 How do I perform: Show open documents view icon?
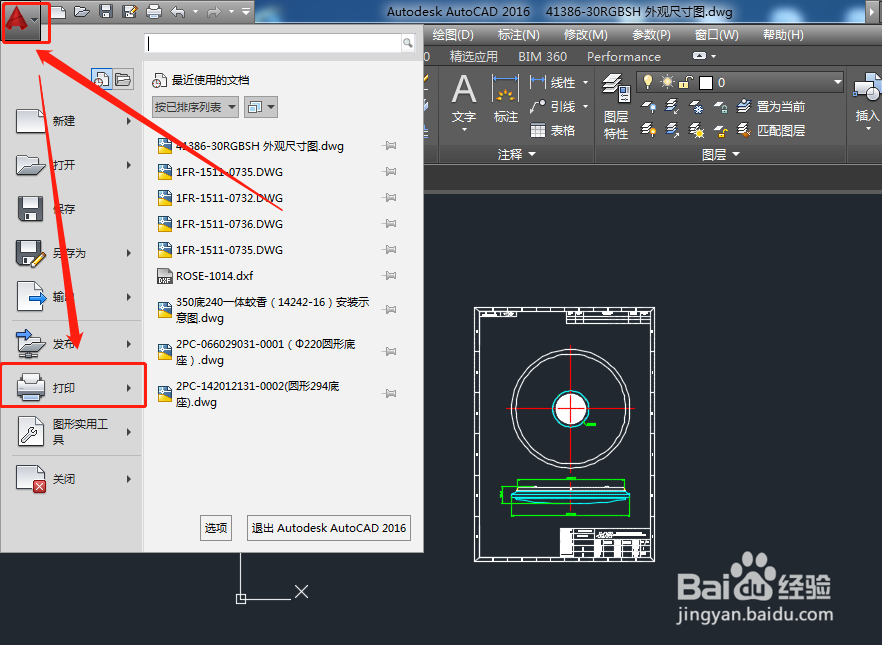pyautogui.click(x=123, y=79)
